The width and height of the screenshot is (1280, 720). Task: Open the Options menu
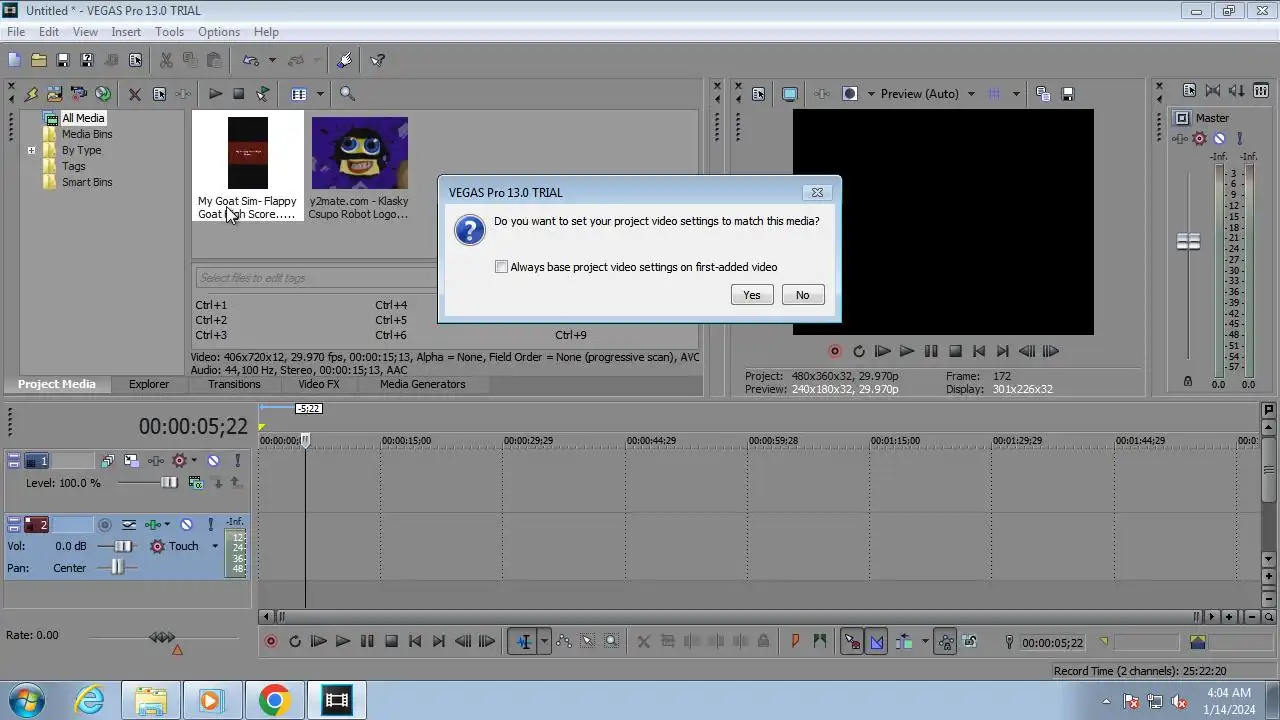point(218,32)
